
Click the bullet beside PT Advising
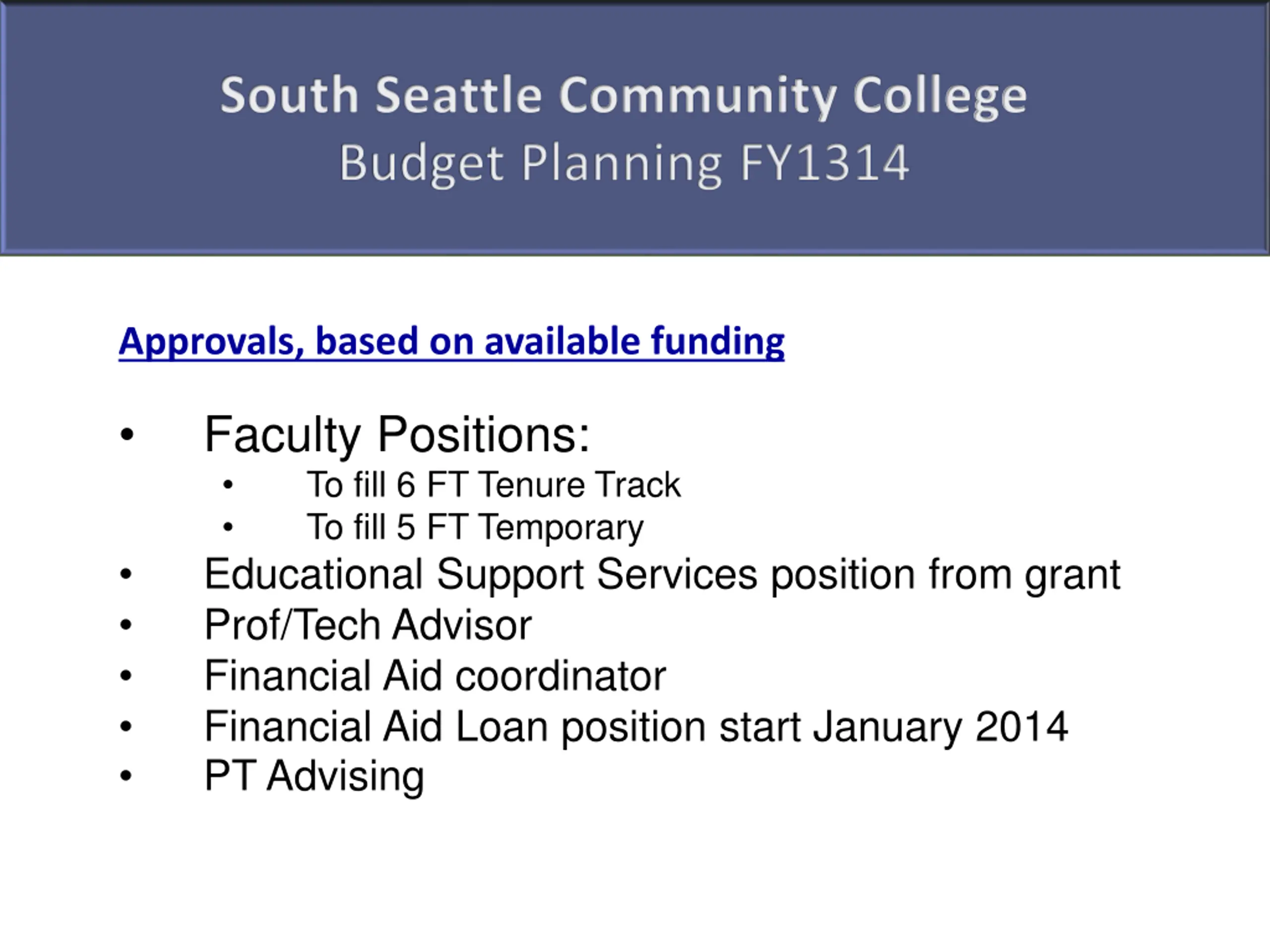pos(127,776)
